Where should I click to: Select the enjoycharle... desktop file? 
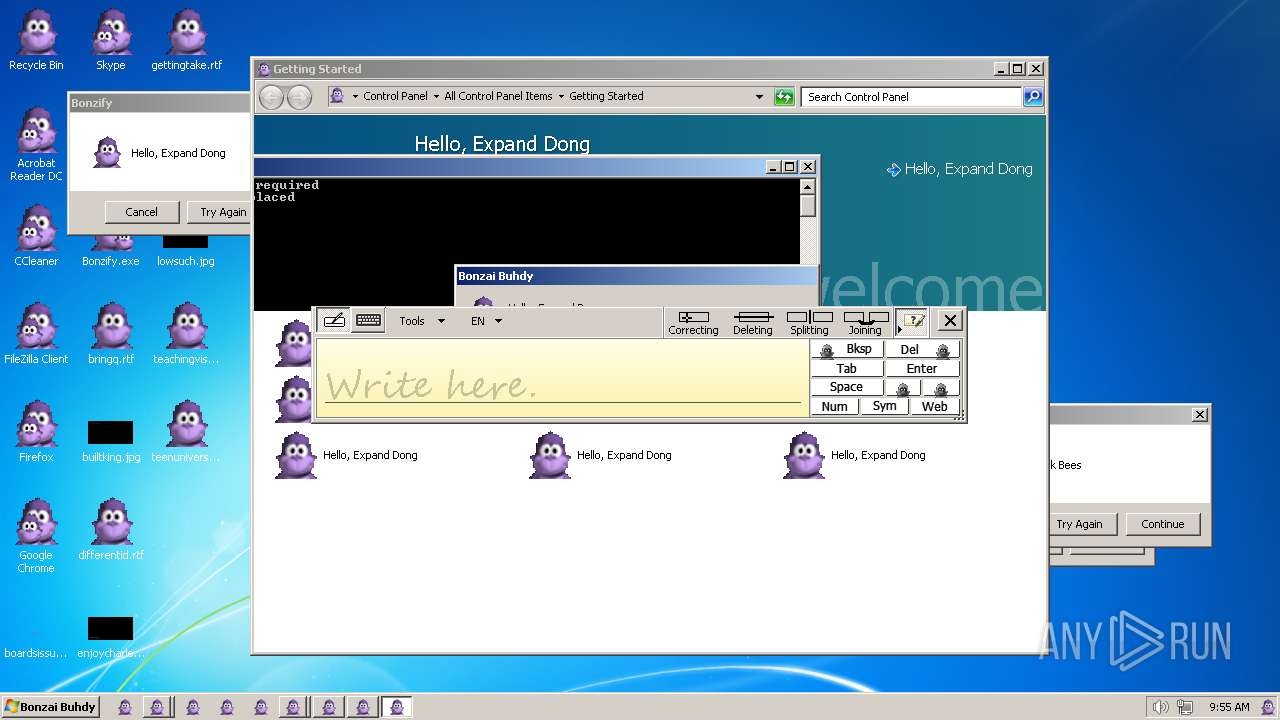coord(111,638)
